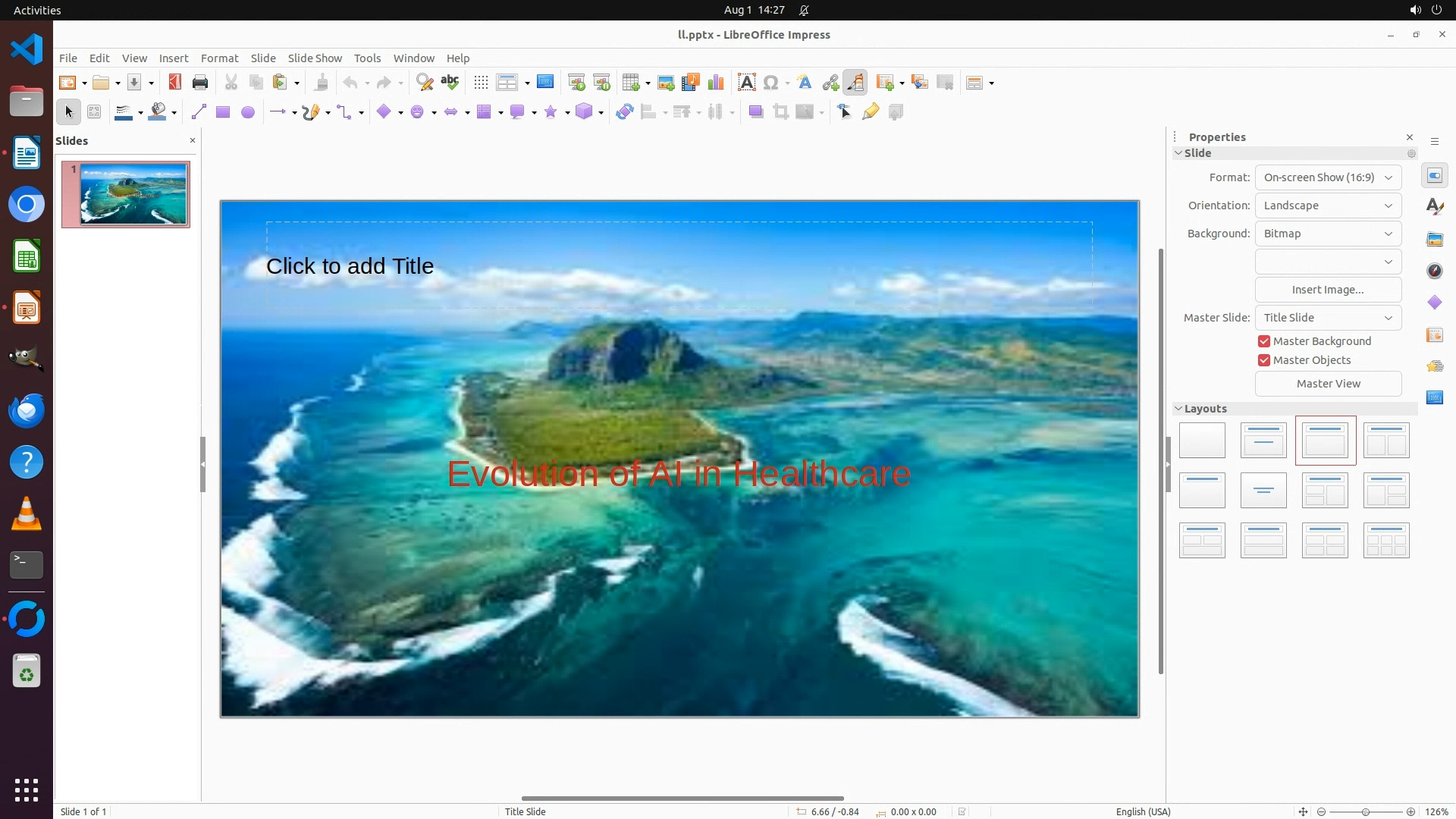This screenshot has height=819, width=1456.
Task: Click the Insert Image... button
Action: (x=1328, y=290)
